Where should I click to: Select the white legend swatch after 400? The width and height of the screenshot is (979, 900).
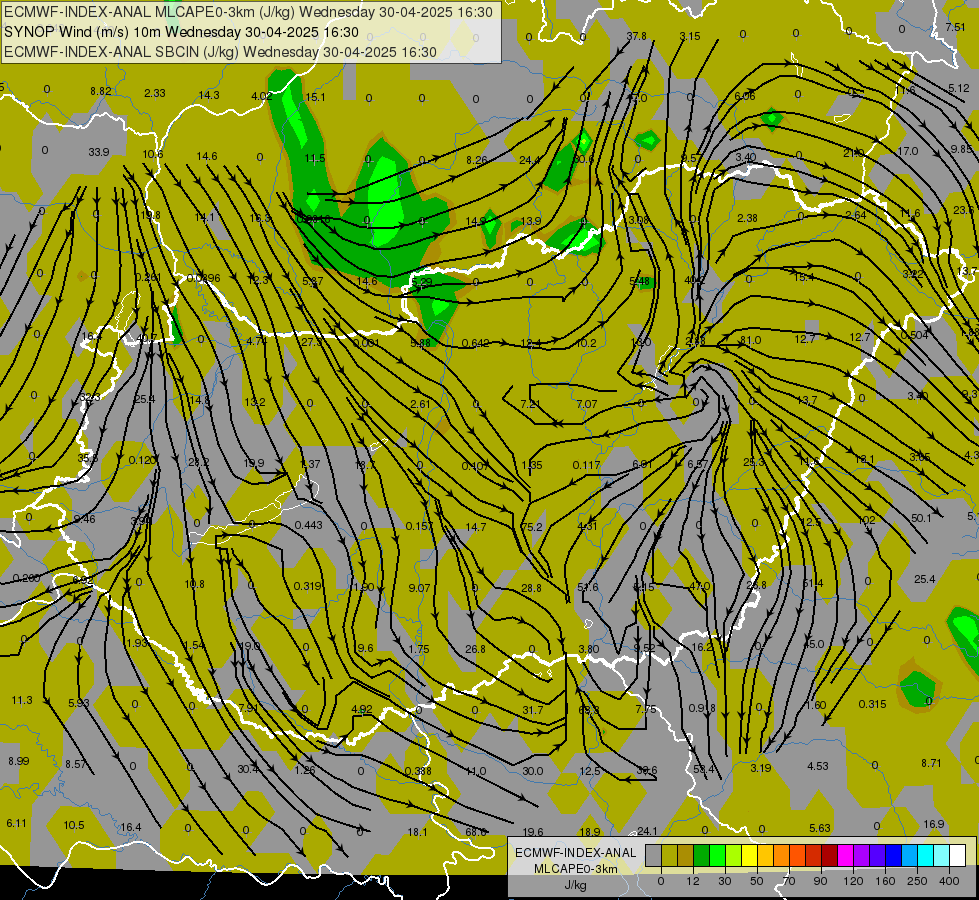click(x=958, y=855)
